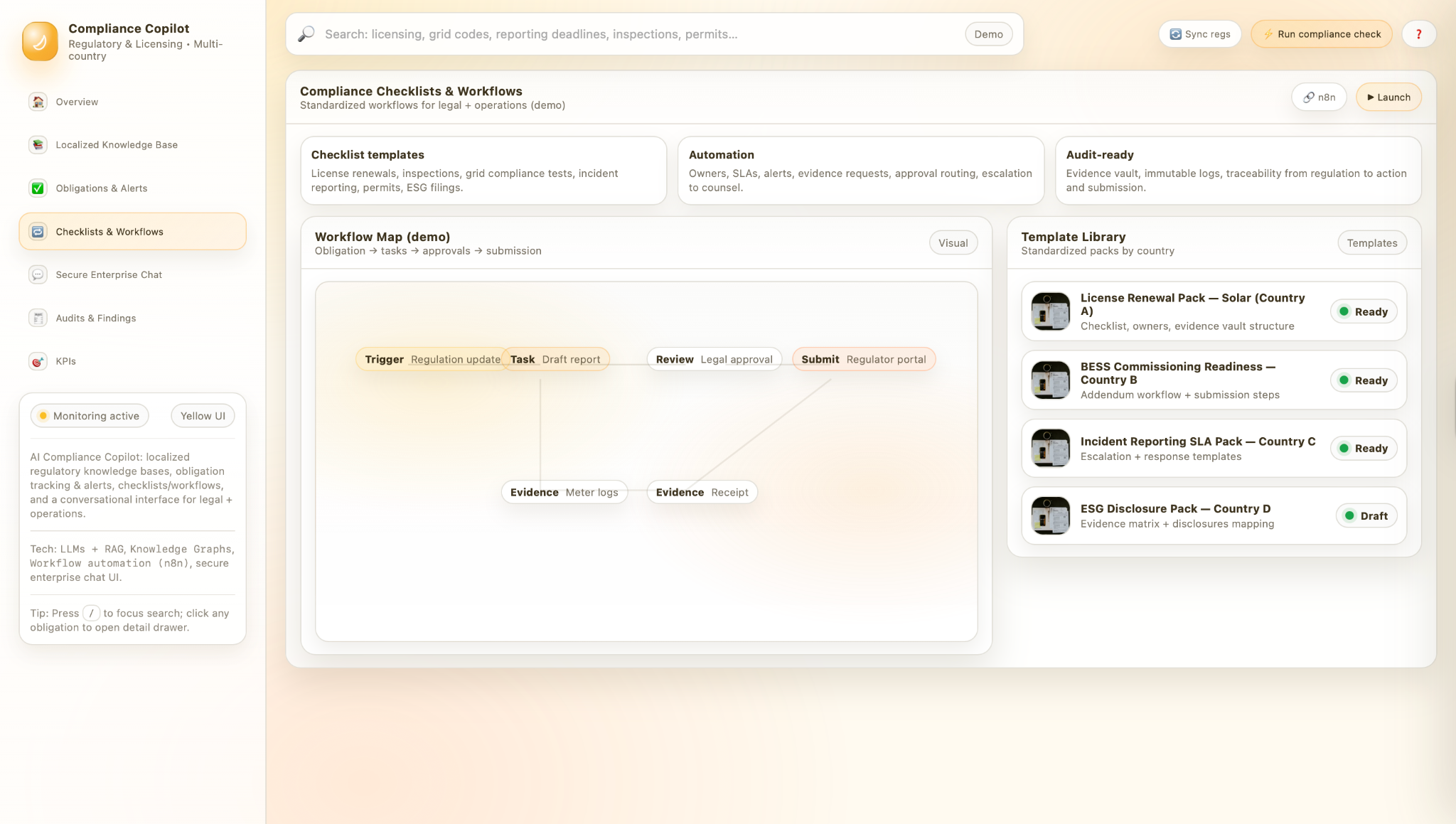Click Obligations & Alerts green check icon

coord(38,188)
